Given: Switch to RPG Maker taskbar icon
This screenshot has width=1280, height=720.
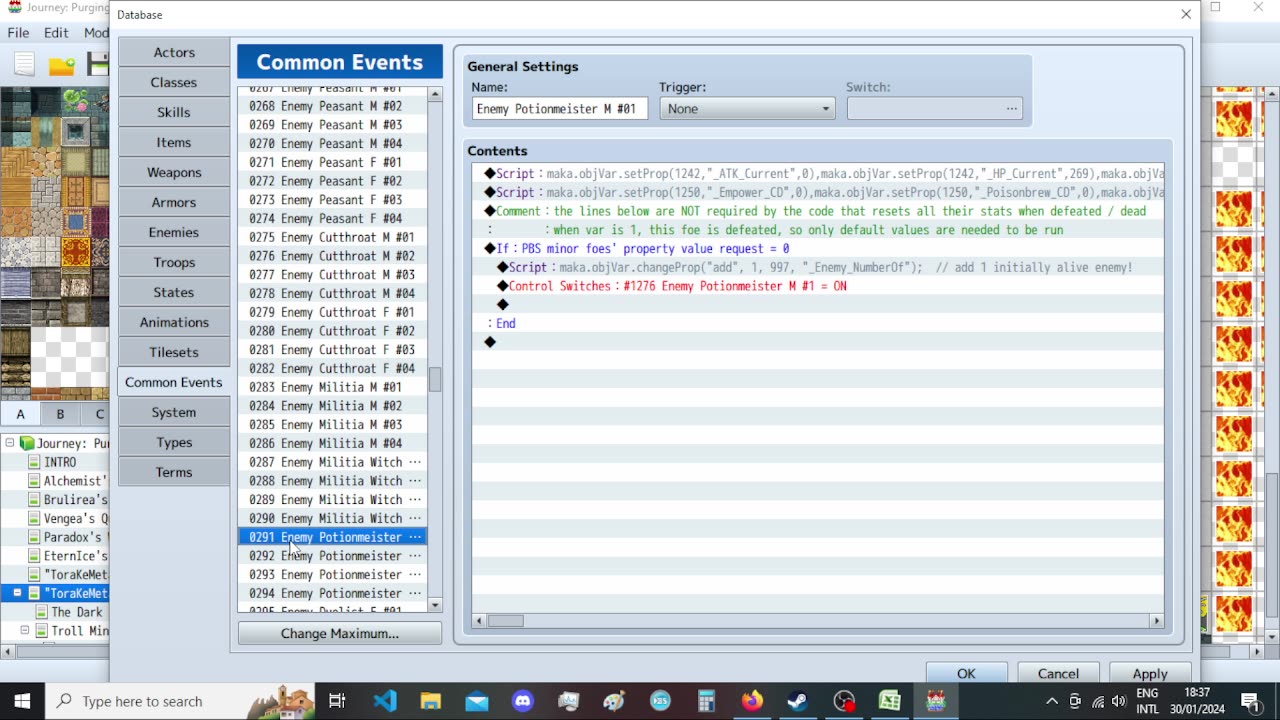Looking at the screenshot, I should pyautogui.click(x=936, y=701).
